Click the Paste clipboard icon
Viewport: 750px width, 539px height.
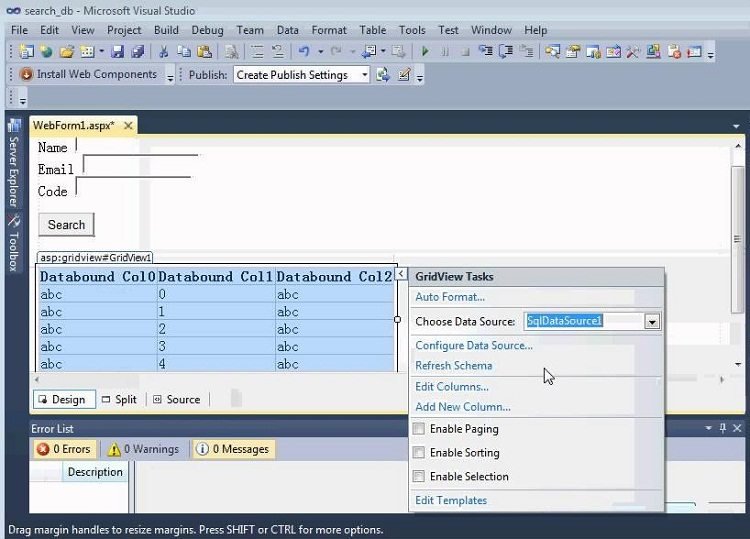[204, 51]
